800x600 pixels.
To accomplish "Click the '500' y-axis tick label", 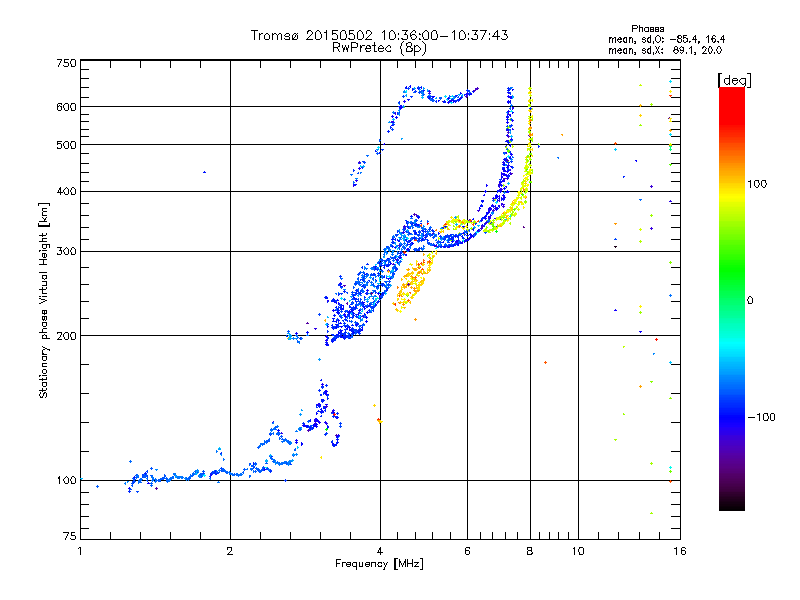I will tap(67, 145).
